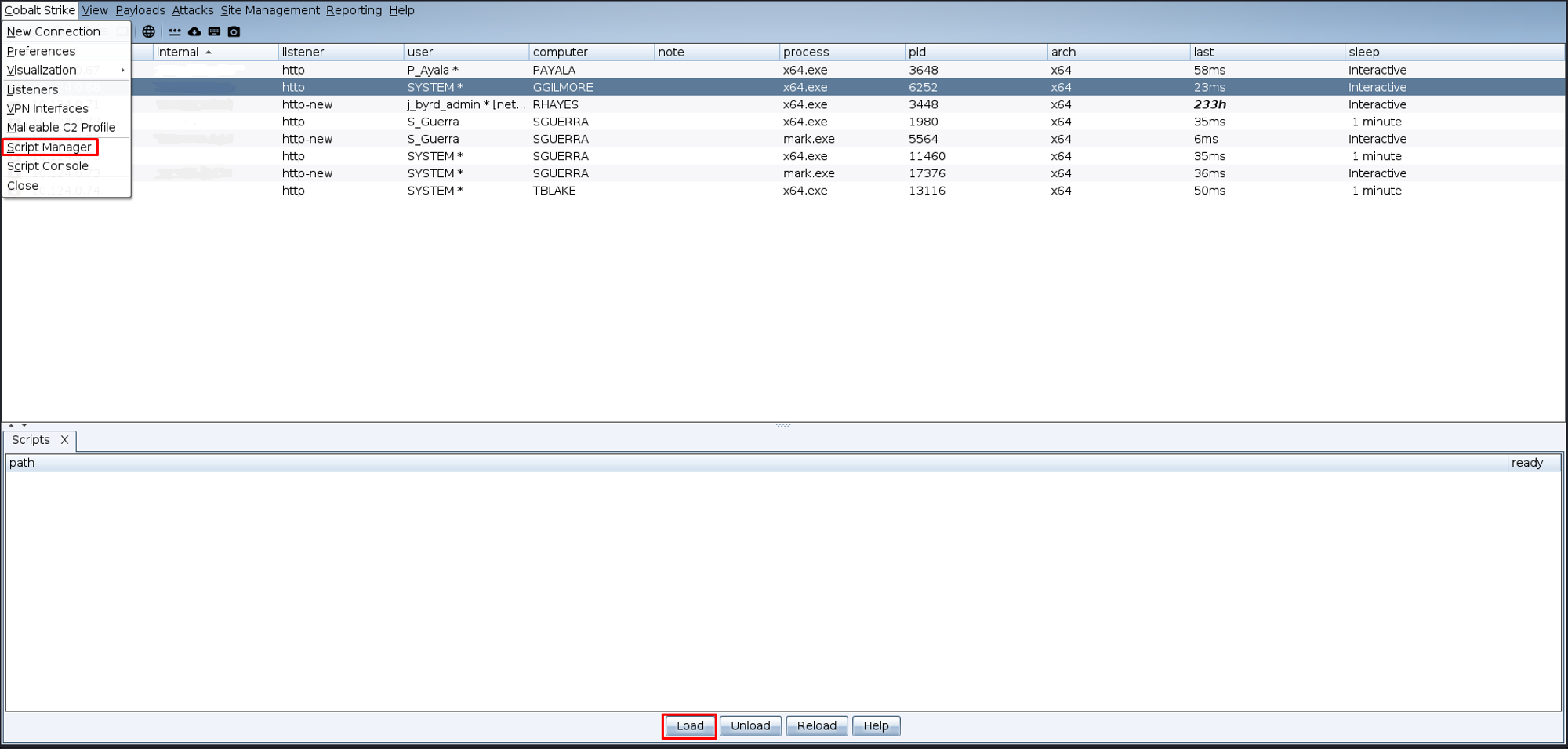Click pid 3648 in the table
The image size is (1568, 749).
[924, 70]
